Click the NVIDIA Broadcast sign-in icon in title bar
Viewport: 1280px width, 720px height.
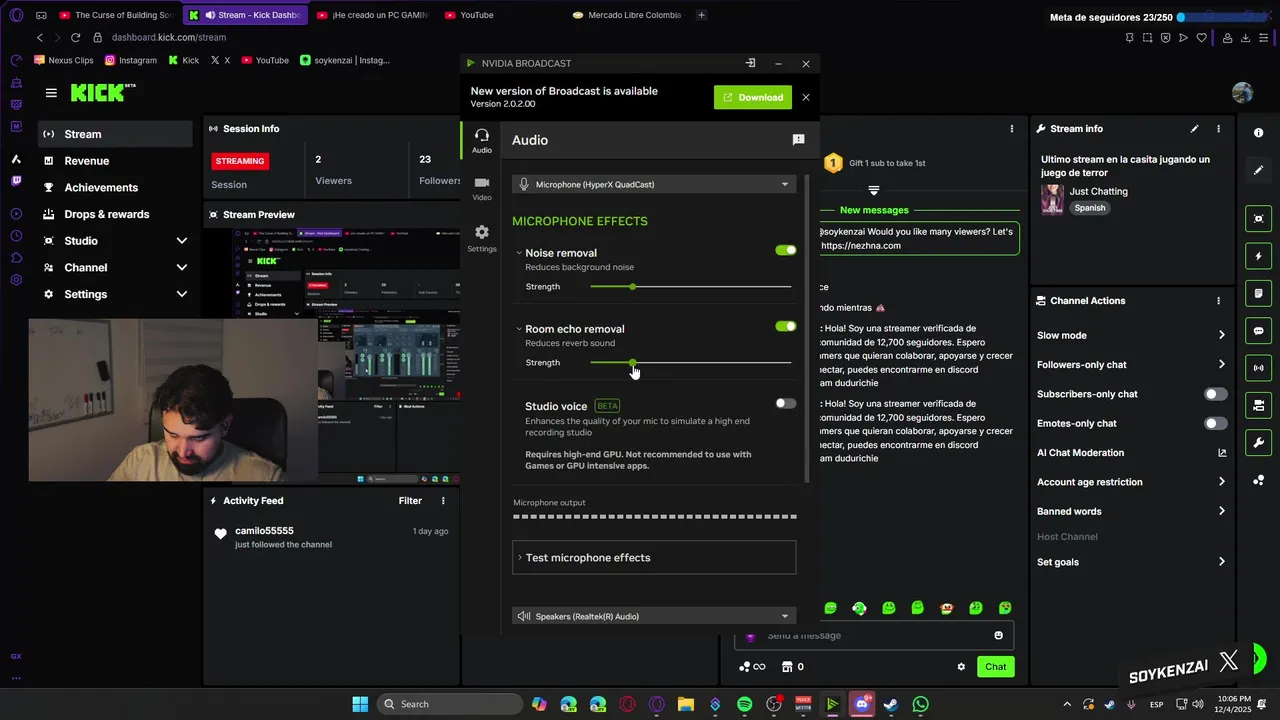tap(750, 63)
